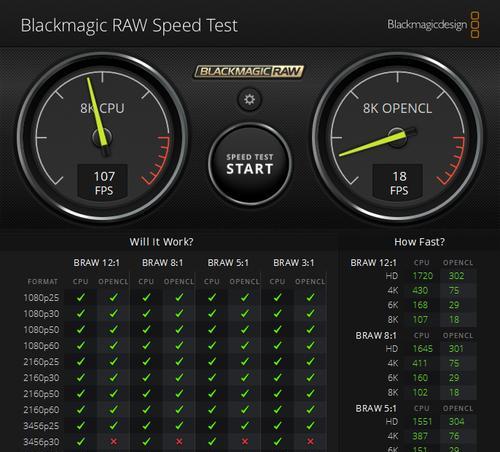Click the 107 FPS readout
This screenshot has width=500, height=452.
coord(103,183)
